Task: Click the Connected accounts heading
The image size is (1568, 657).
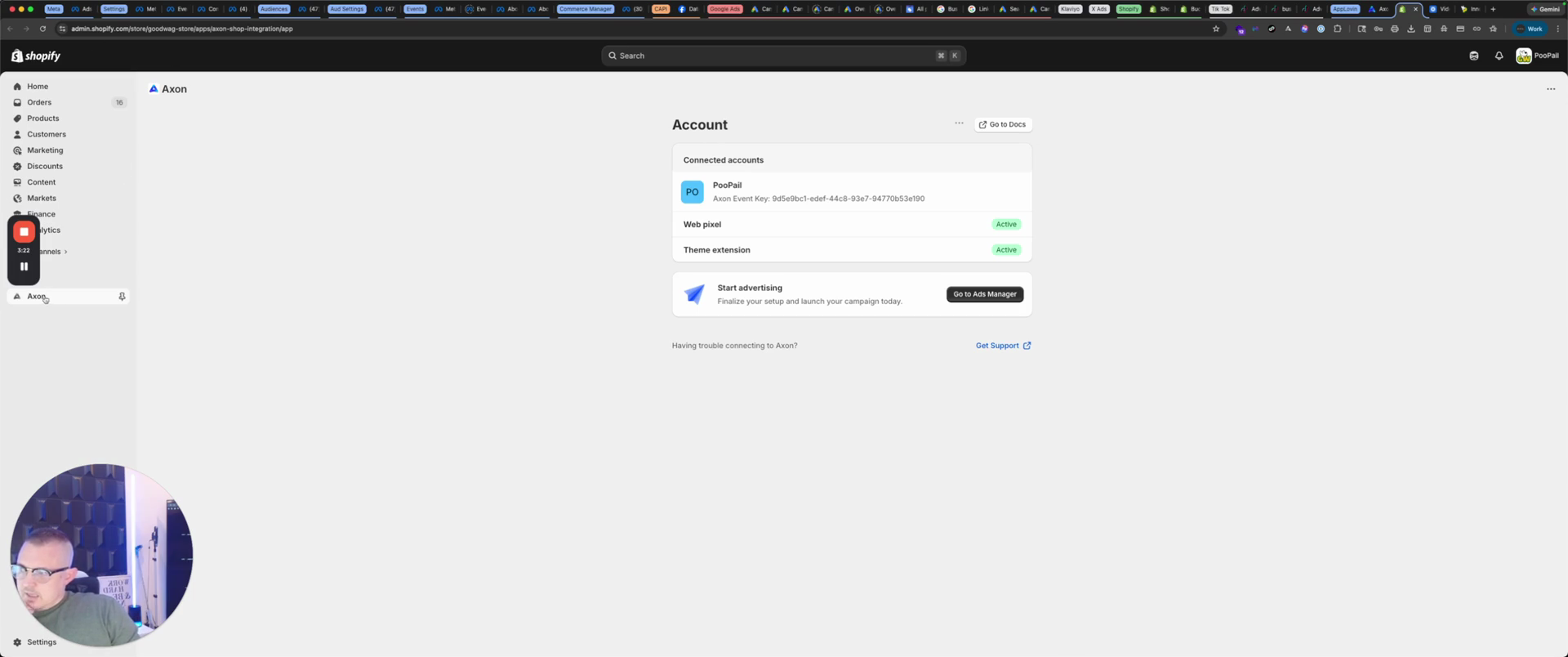Action: click(724, 160)
